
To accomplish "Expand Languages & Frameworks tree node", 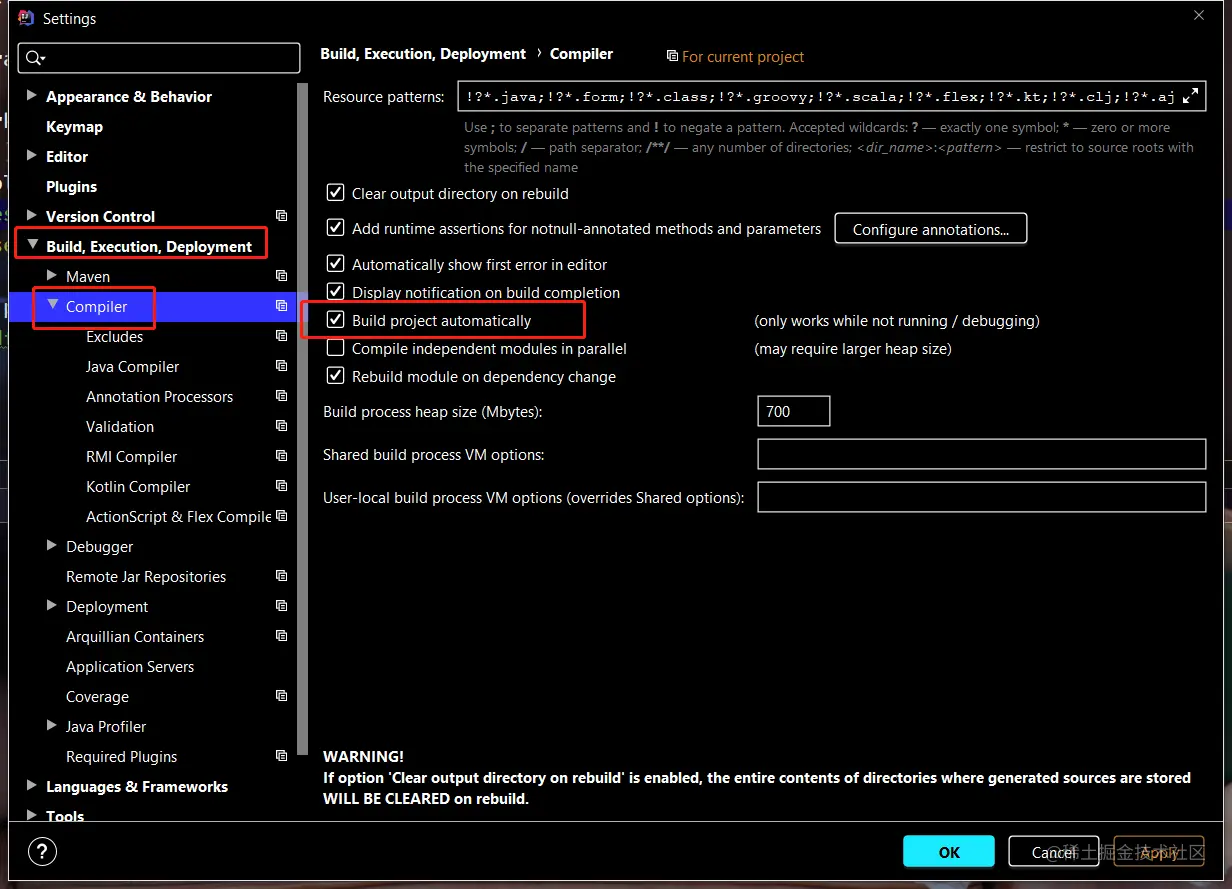I will [32, 786].
